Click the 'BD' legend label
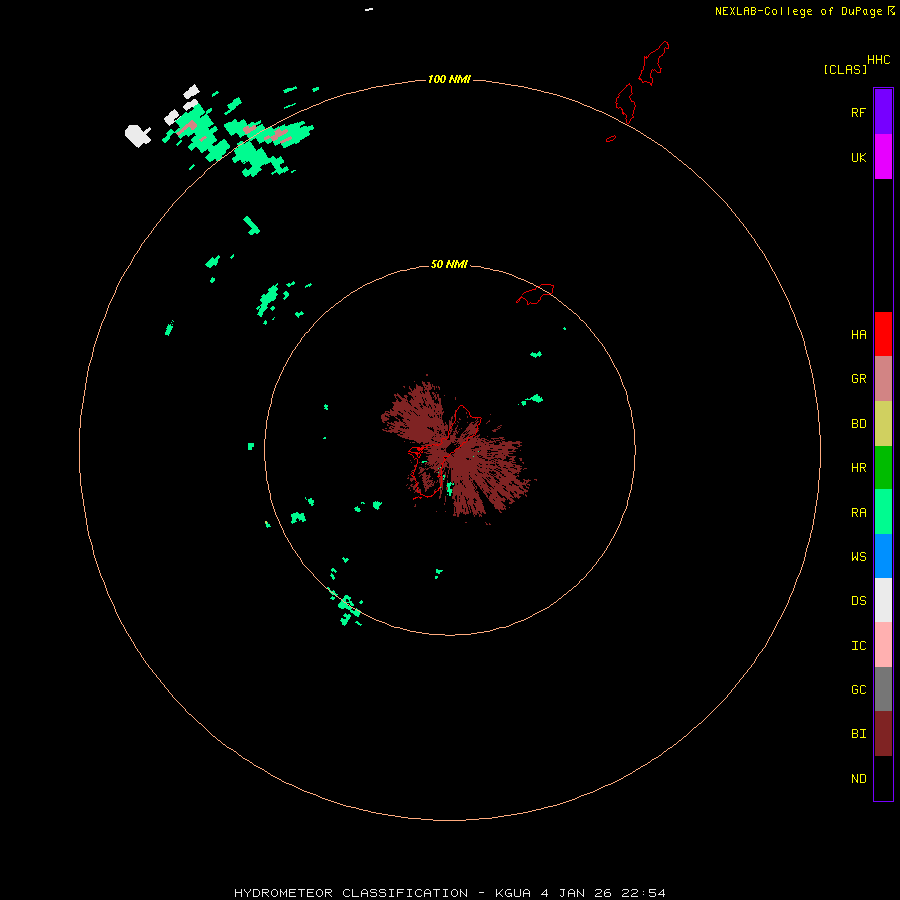 tap(858, 424)
